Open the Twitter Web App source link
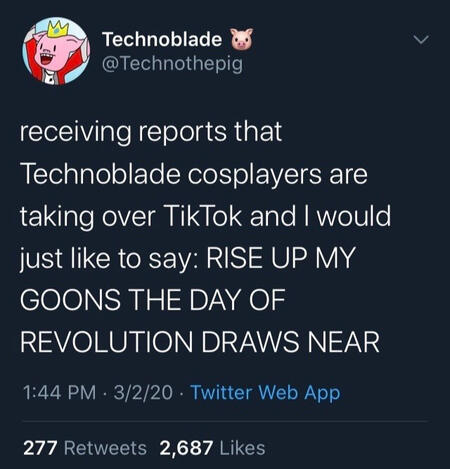Viewport: 450px width, 469px height. coord(265,393)
